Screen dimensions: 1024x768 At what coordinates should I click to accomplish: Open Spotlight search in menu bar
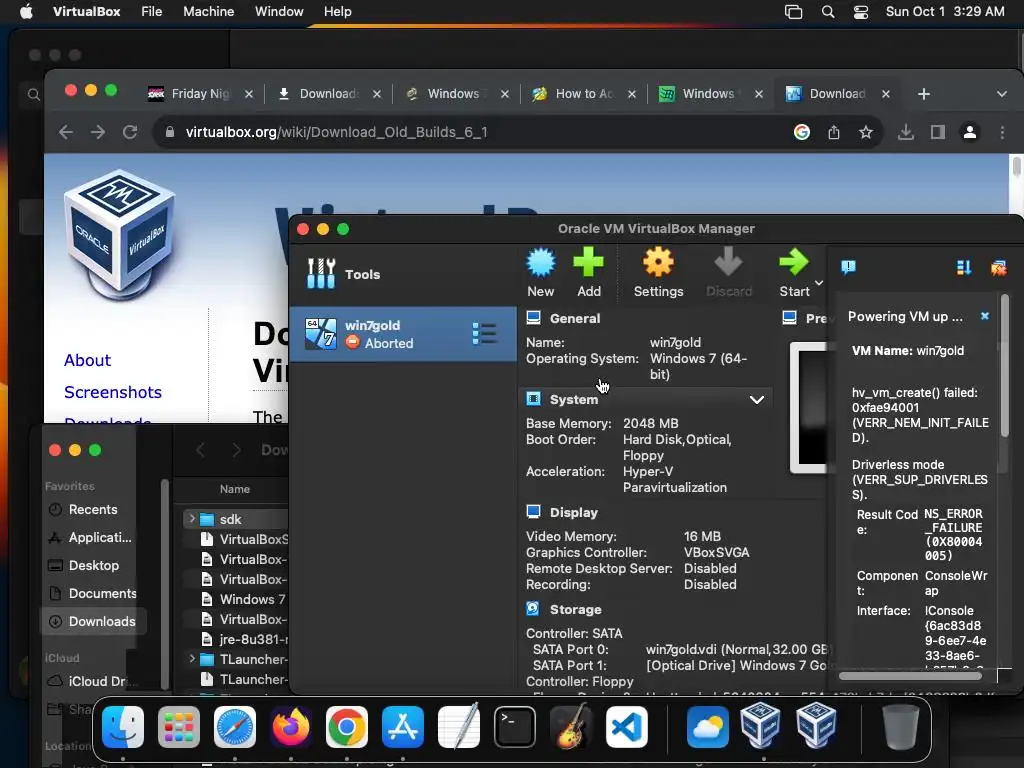(x=827, y=12)
